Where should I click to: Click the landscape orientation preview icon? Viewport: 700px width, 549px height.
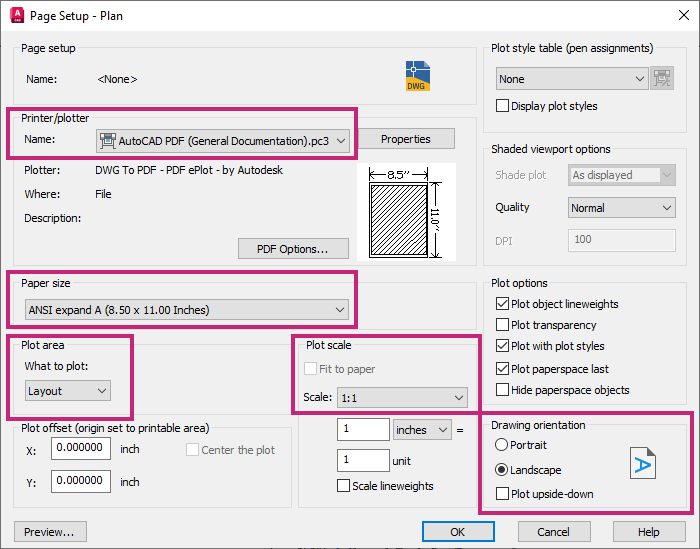click(643, 463)
